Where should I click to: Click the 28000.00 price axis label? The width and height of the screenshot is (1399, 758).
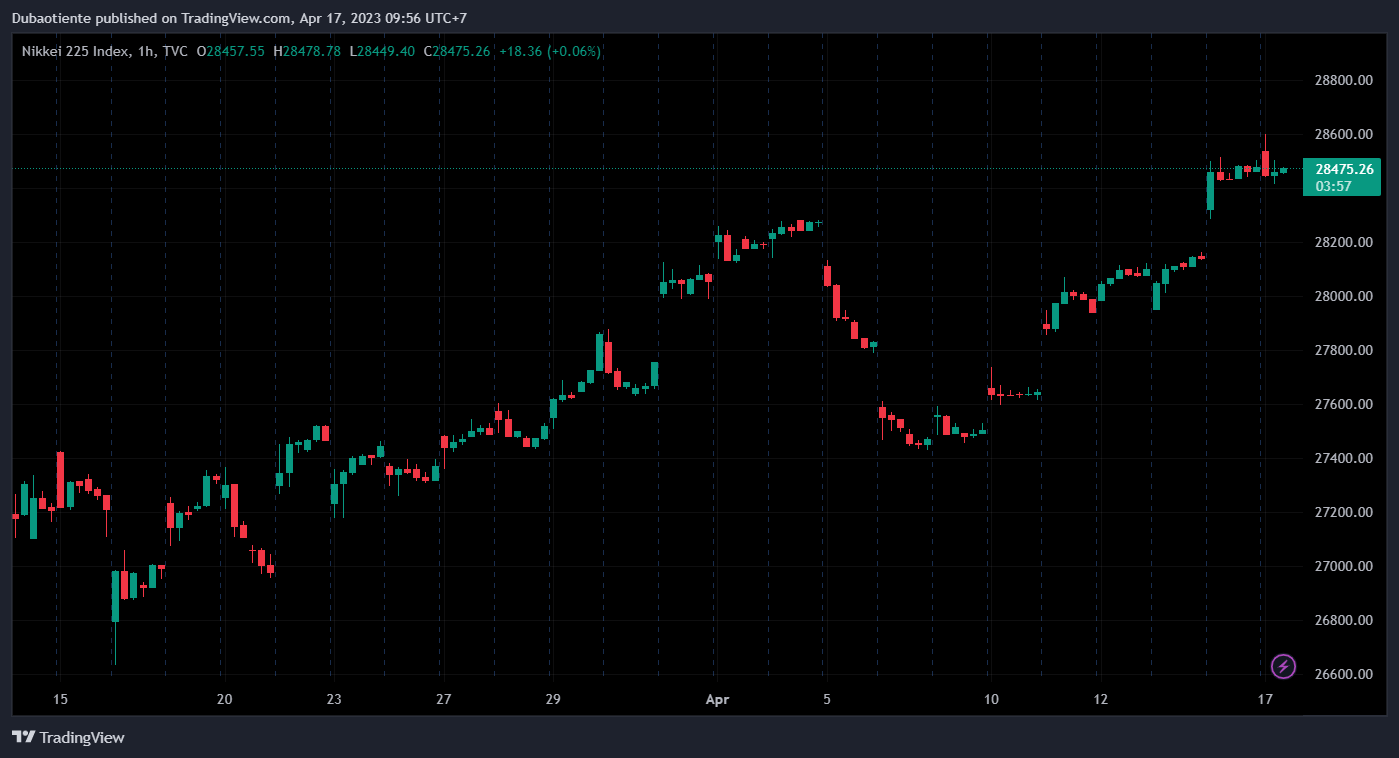pos(1342,297)
